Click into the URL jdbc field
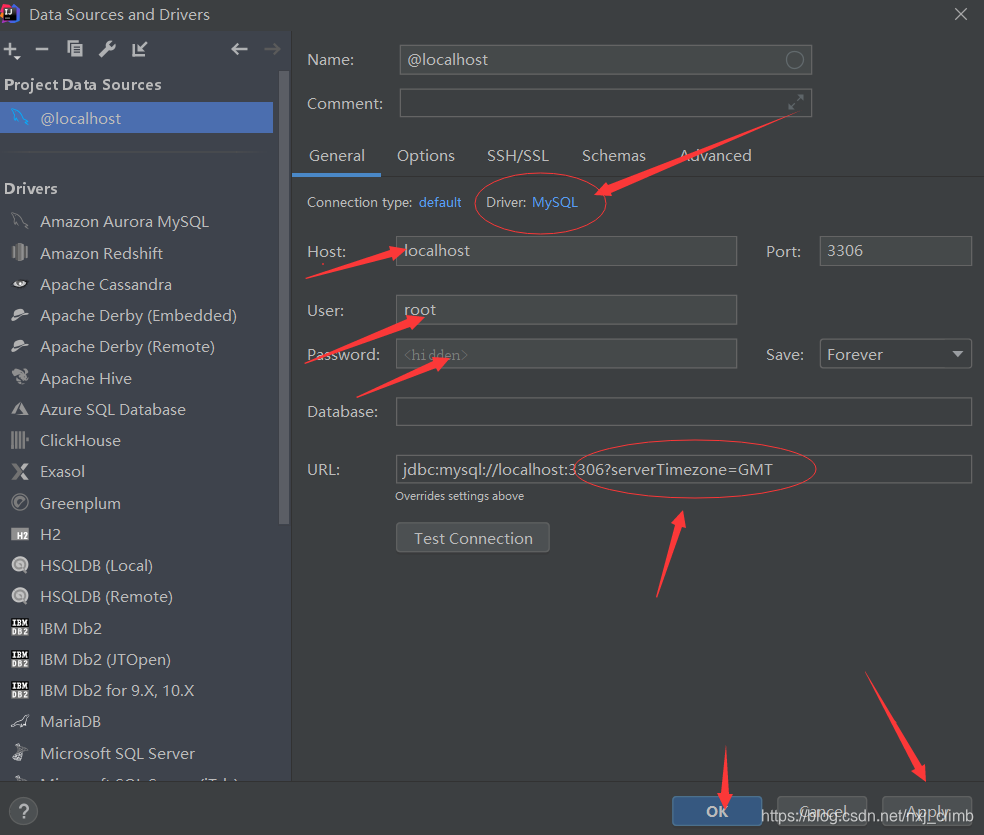984x835 pixels. (684, 469)
